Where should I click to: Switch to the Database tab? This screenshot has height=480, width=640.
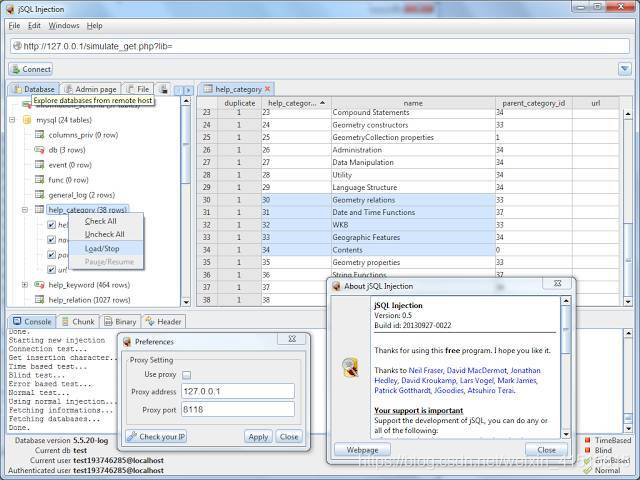point(33,89)
